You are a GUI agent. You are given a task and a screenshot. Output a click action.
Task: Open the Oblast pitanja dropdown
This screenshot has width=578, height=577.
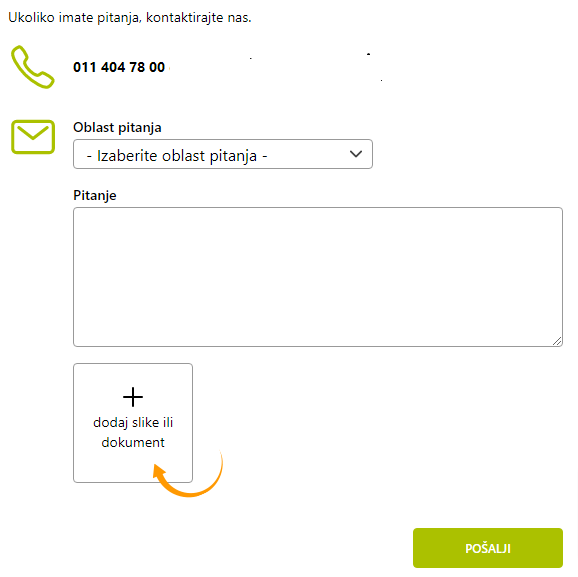point(223,154)
